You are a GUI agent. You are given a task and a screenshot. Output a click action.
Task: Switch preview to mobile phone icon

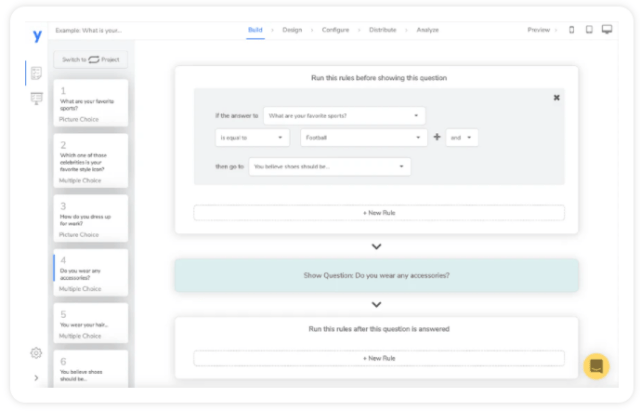572,30
